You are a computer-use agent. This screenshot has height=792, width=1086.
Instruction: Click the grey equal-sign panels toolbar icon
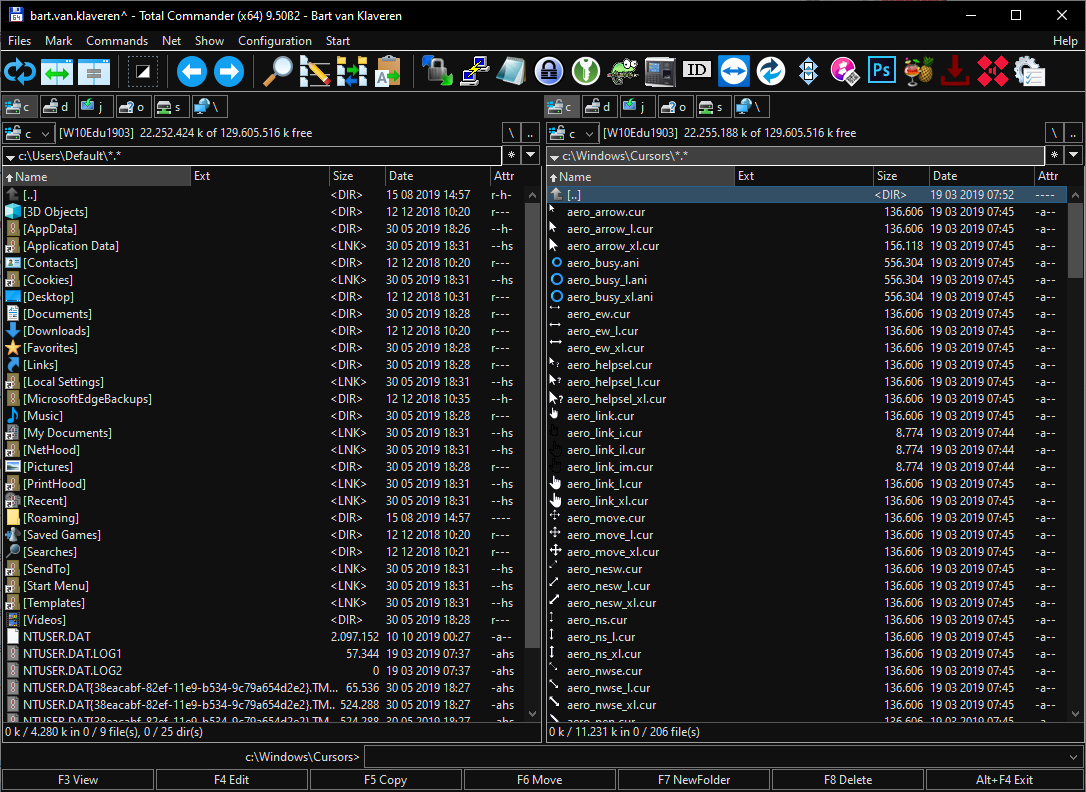tap(94, 71)
